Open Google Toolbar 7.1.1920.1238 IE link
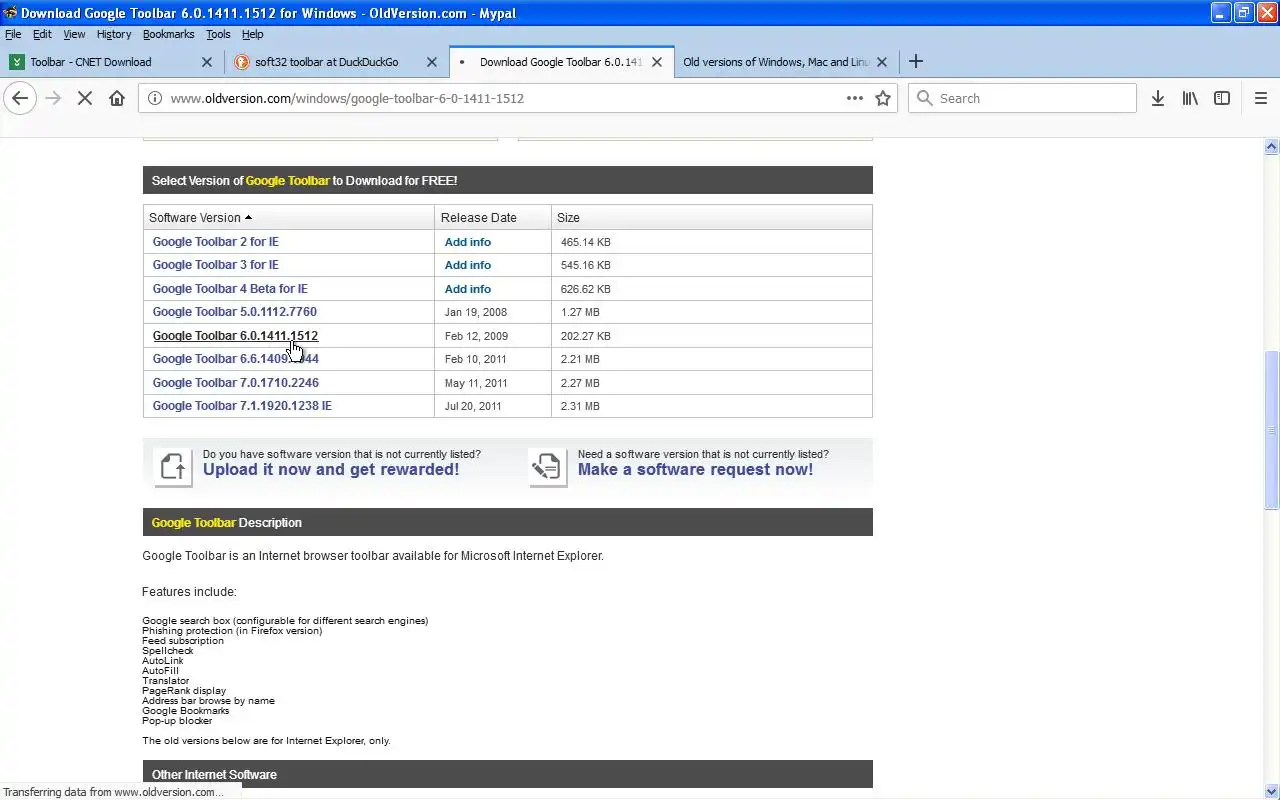The image size is (1280, 800). [x=242, y=405]
